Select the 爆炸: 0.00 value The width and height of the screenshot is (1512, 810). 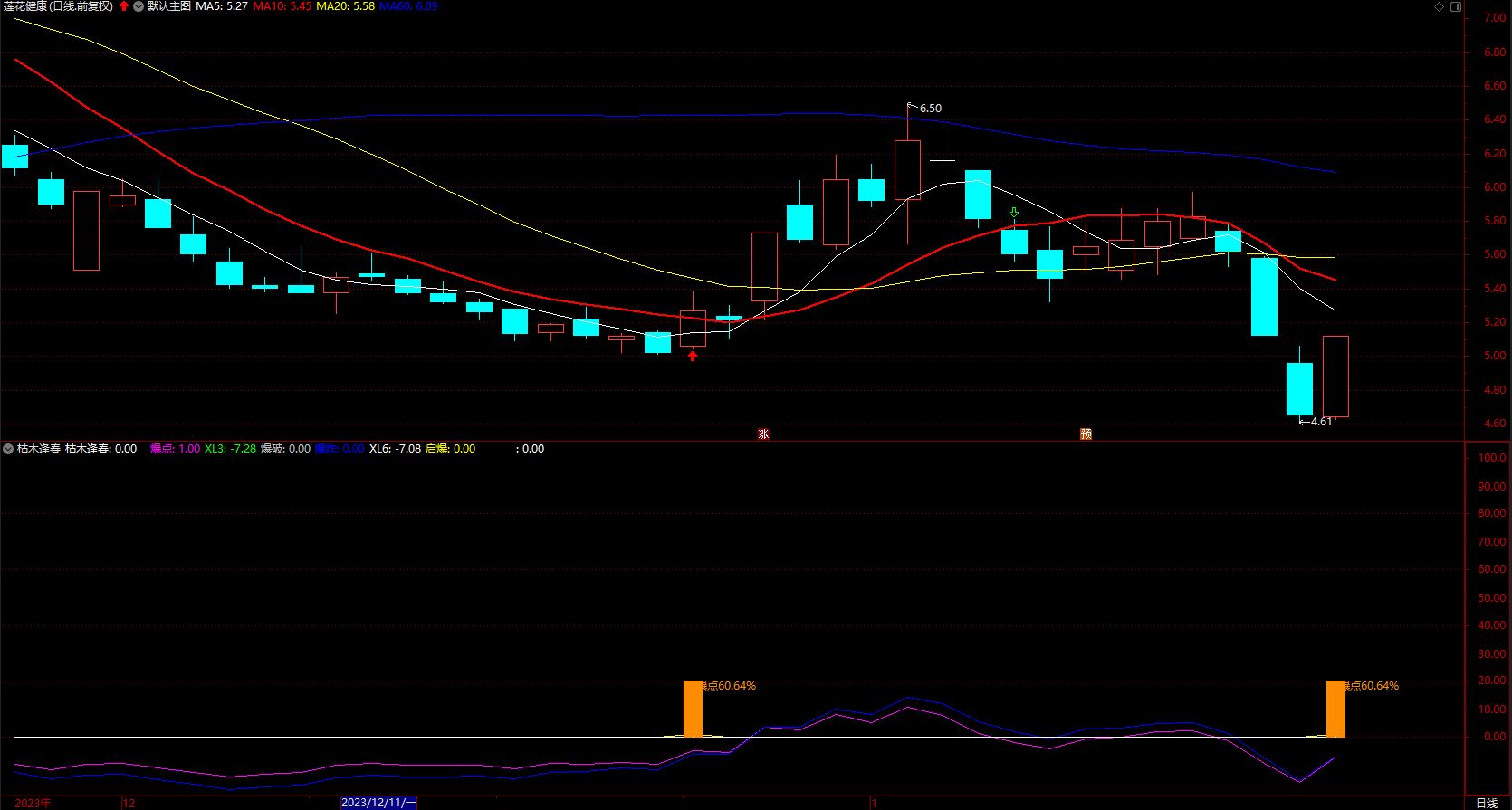coord(340,449)
